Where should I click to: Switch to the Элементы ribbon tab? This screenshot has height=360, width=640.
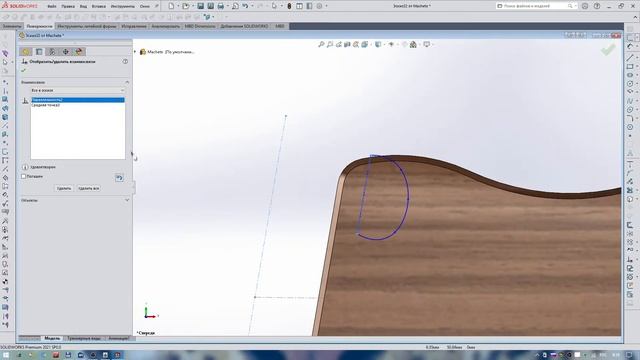[x=12, y=26]
